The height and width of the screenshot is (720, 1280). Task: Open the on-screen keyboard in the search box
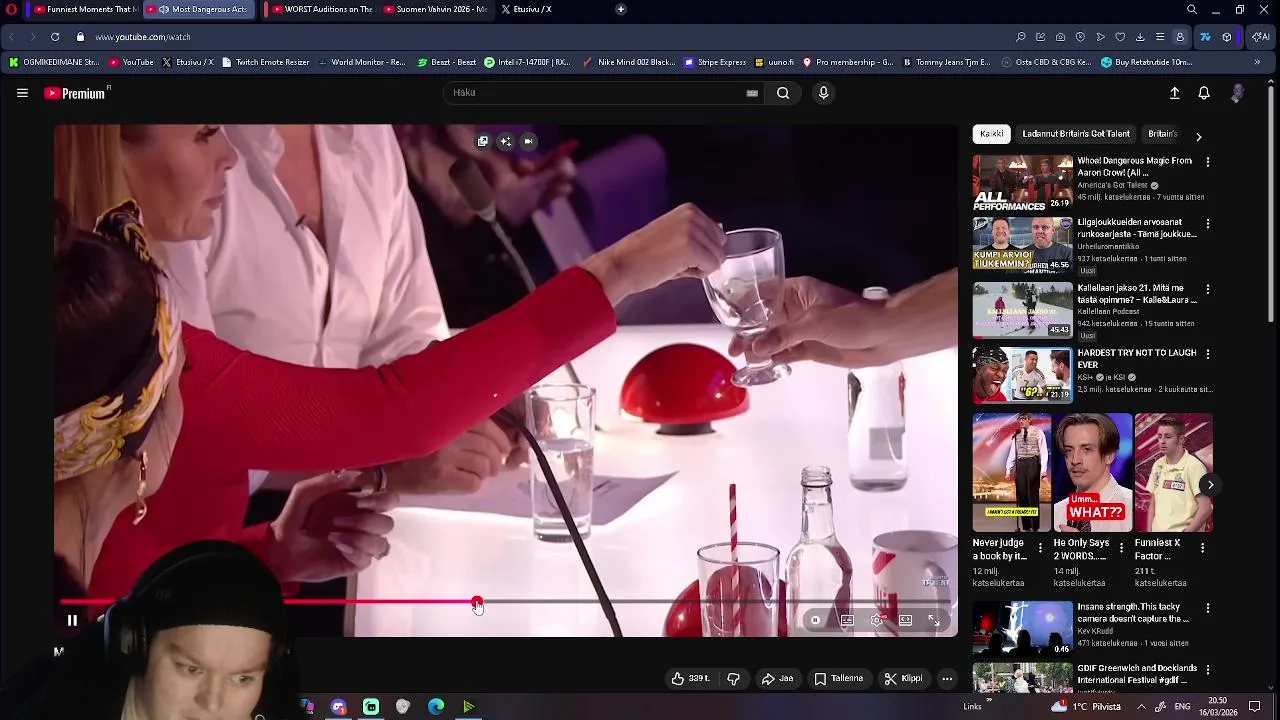[x=752, y=93]
